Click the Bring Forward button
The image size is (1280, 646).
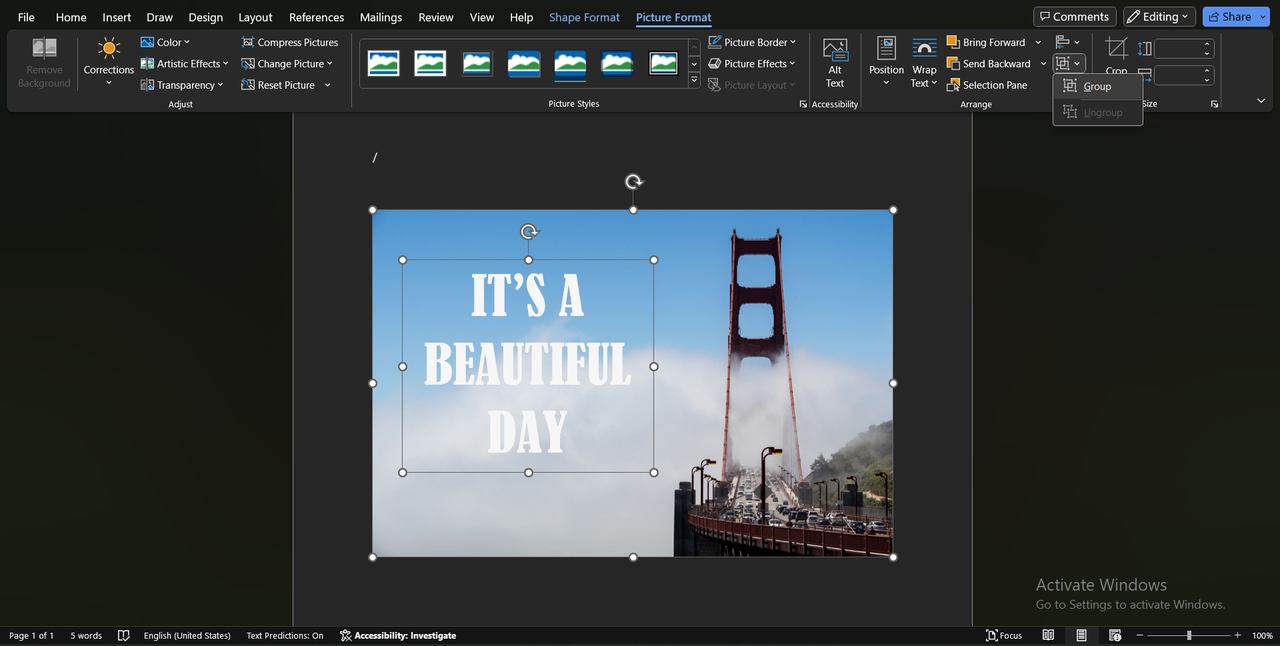tap(987, 42)
